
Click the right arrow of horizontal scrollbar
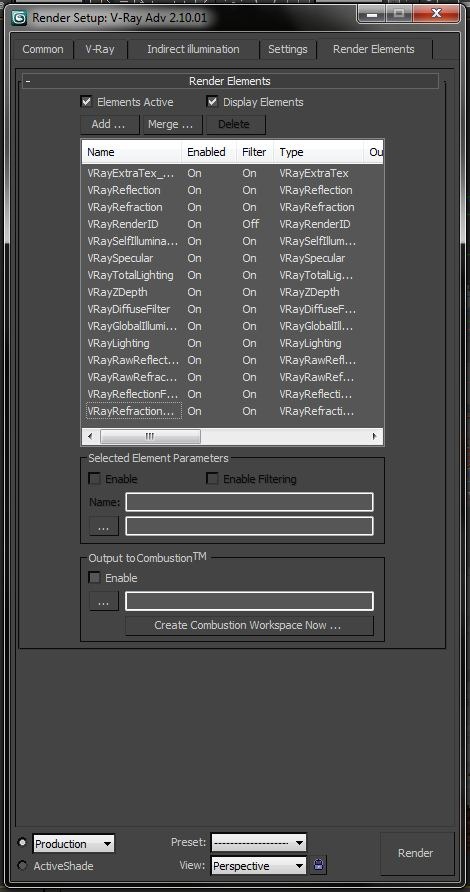[x=374, y=436]
